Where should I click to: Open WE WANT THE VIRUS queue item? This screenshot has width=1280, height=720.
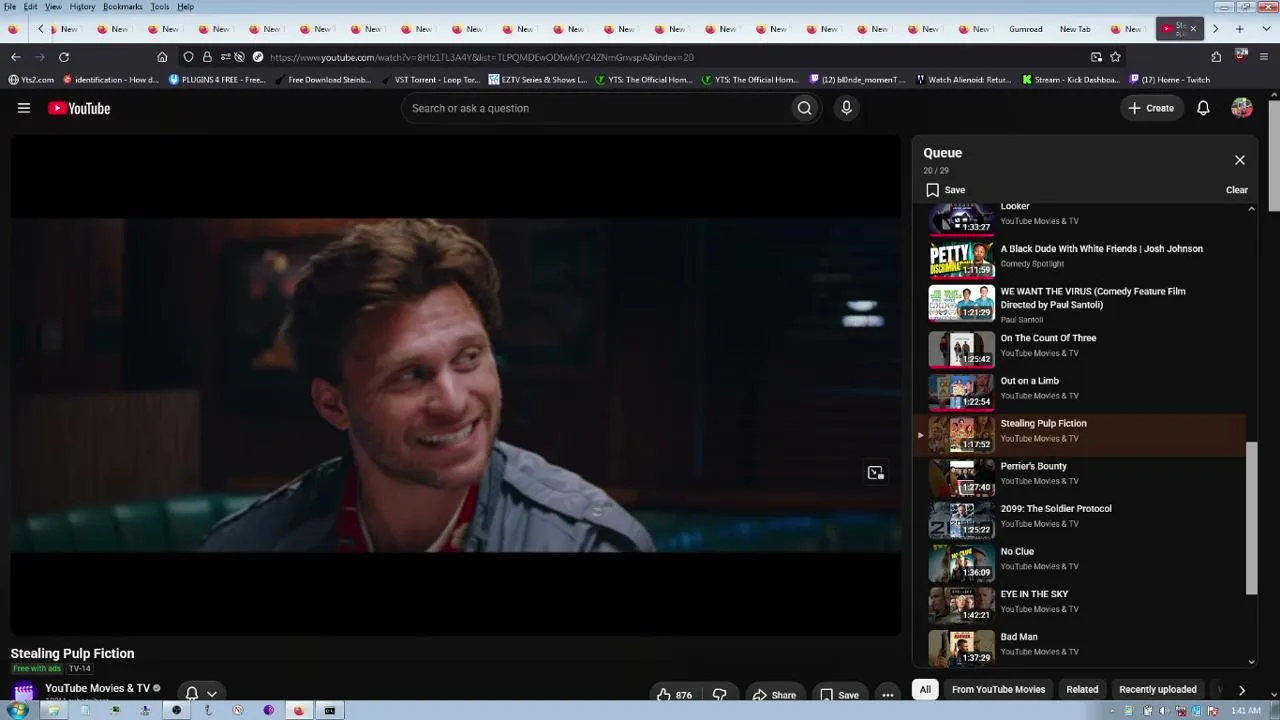1082,304
